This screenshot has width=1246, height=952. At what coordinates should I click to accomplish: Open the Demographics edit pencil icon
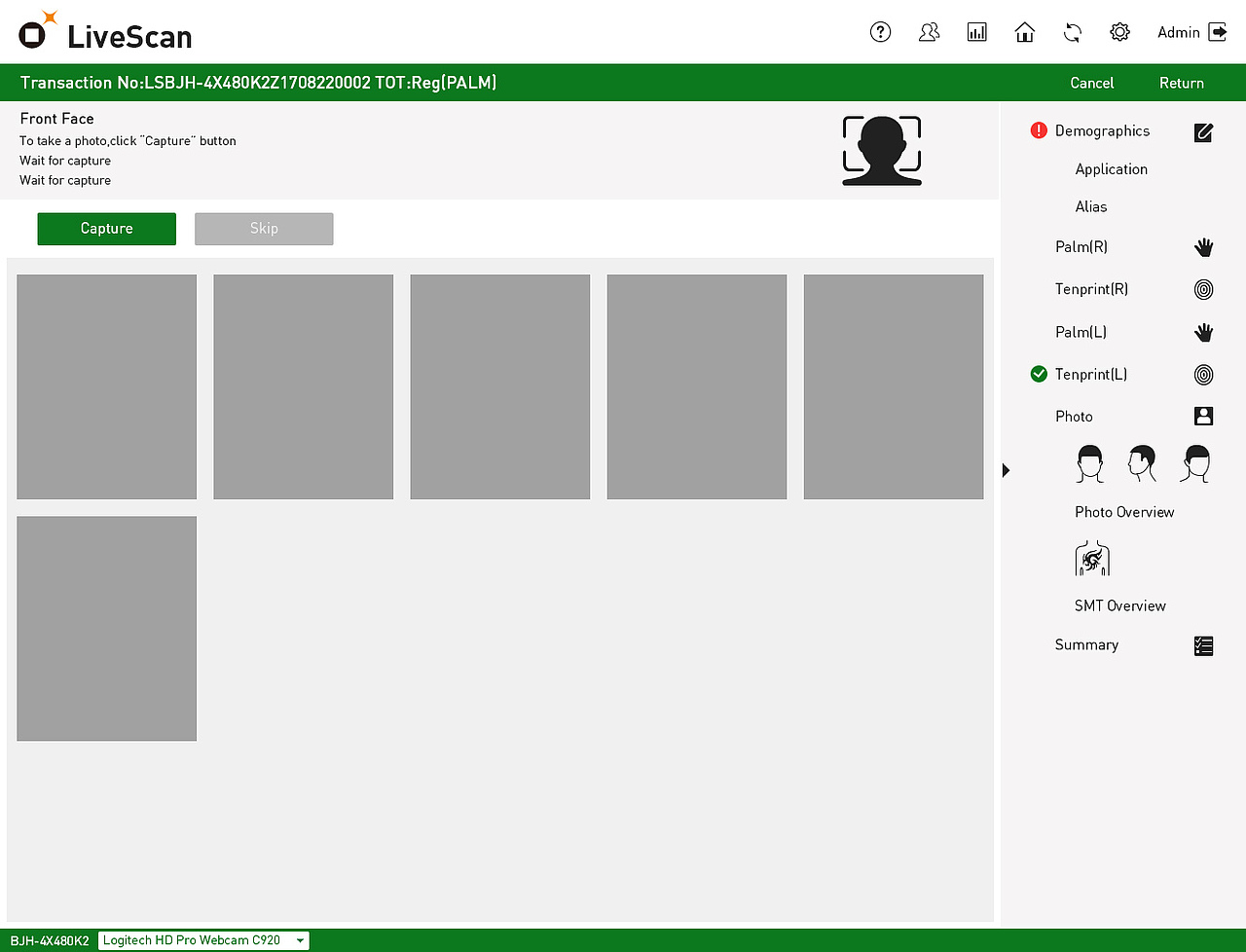pyautogui.click(x=1203, y=132)
